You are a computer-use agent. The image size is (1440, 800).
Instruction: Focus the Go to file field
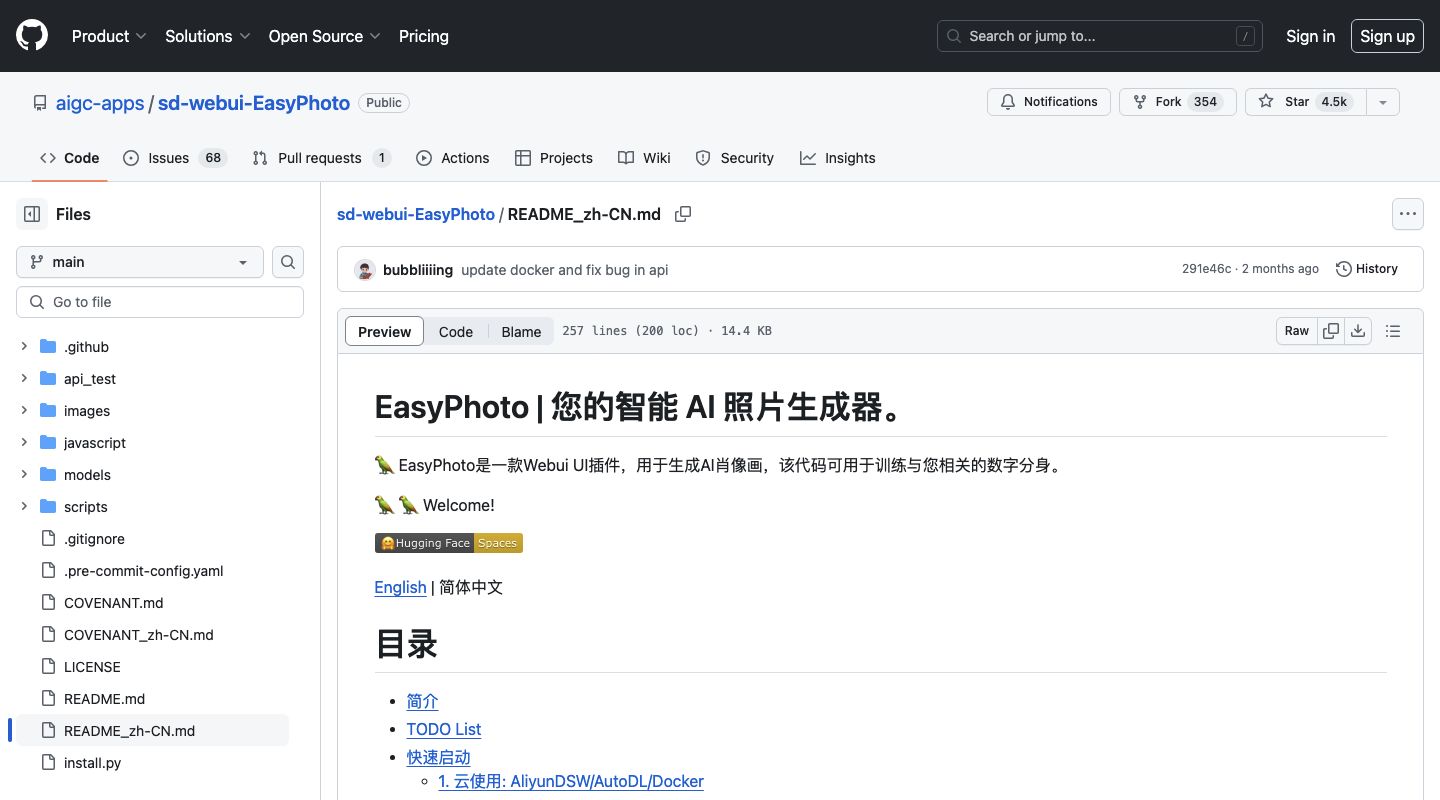click(160, 302)
